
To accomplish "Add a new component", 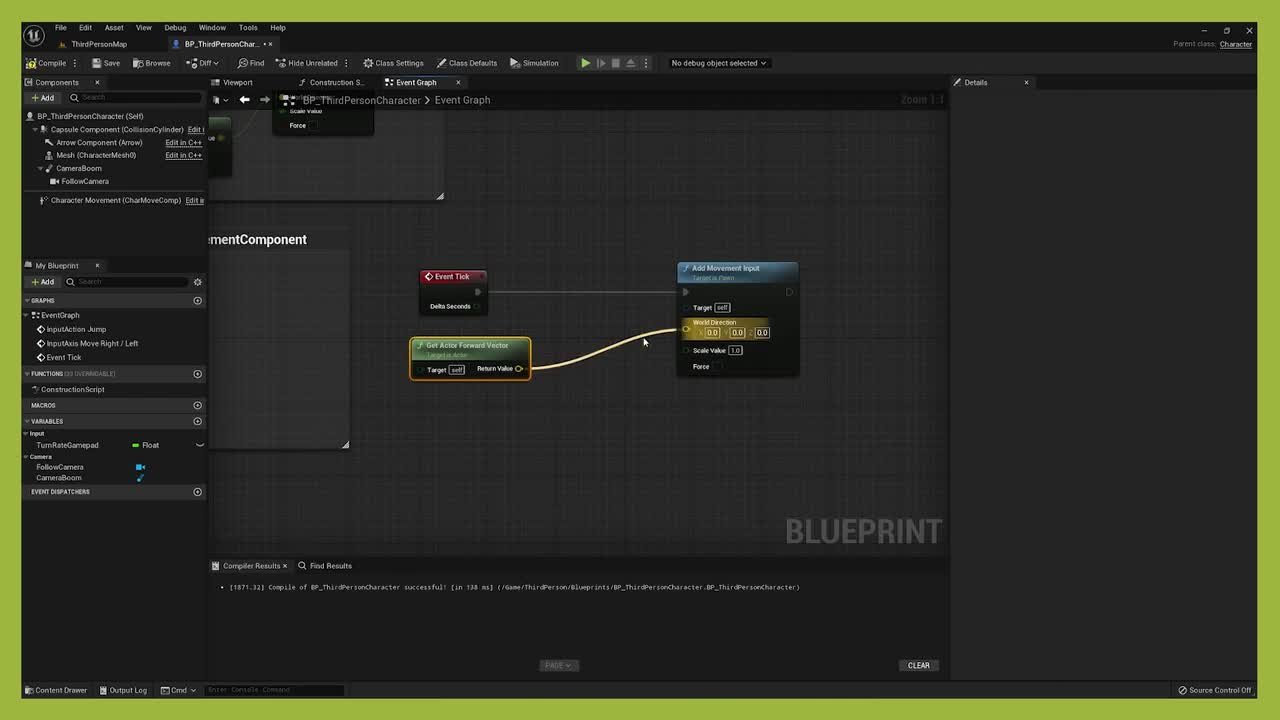I will pos(42,98).
